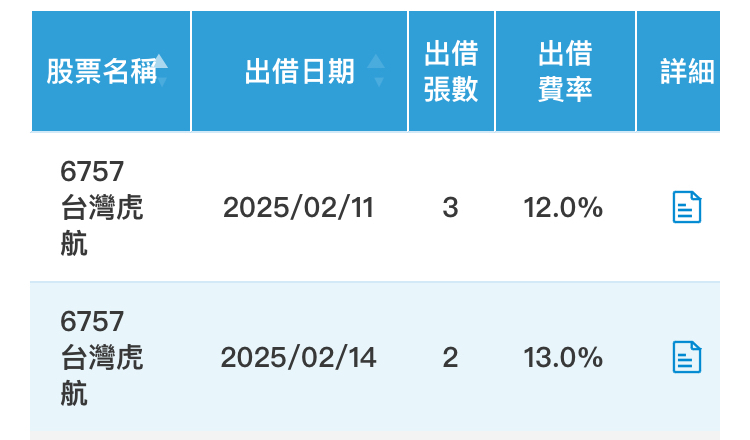Select the 2025/02/11 loan date cell

298,208
